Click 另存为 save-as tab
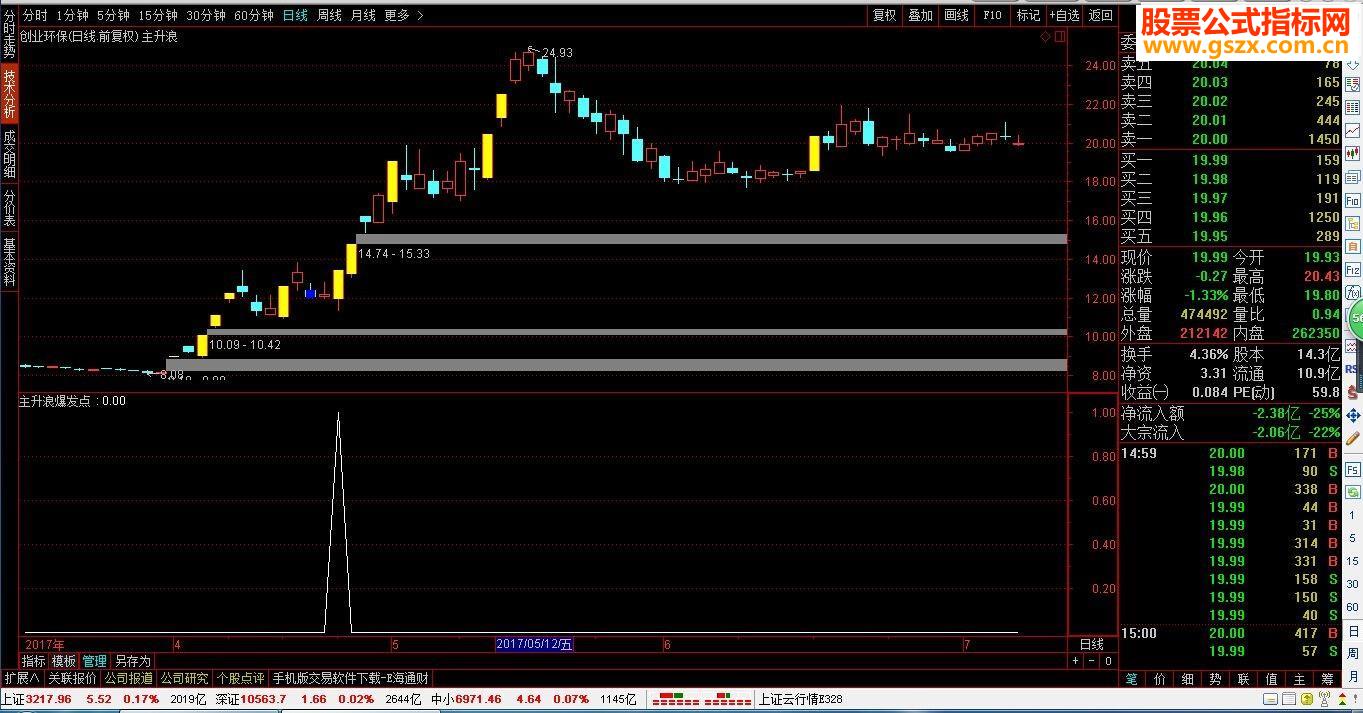This screenshot has width=1363, height=713. click(x=132, y=661)
